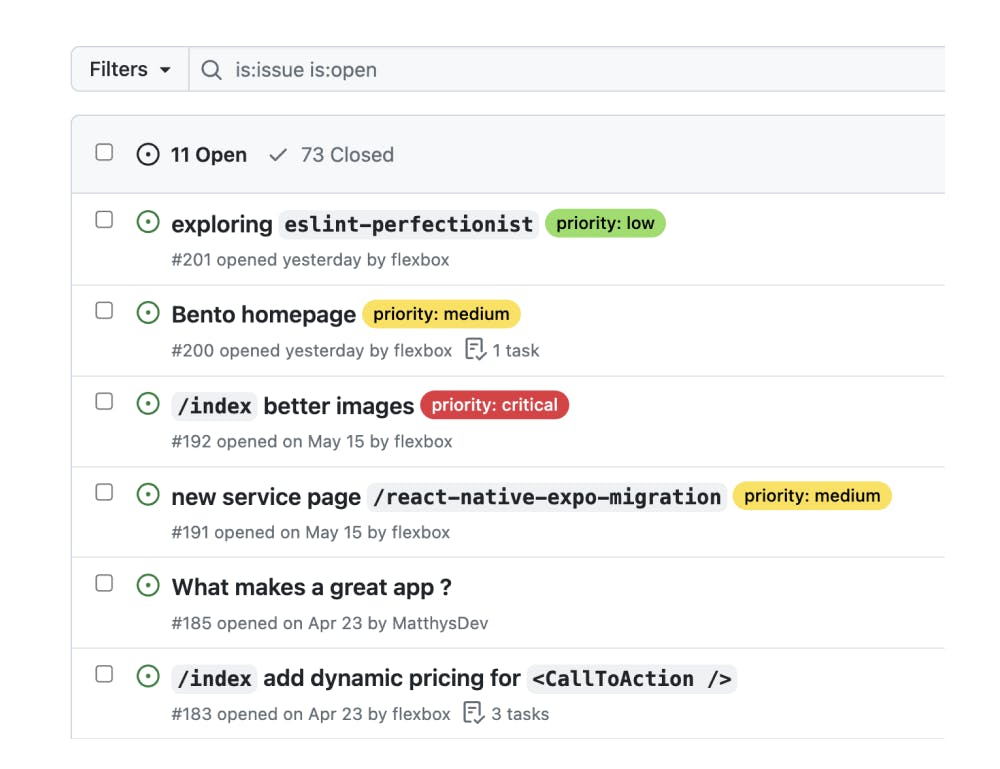The height and width of the screenshot is (769, 1000).
Task: Open the Filters dropdown
Action: 131,70
